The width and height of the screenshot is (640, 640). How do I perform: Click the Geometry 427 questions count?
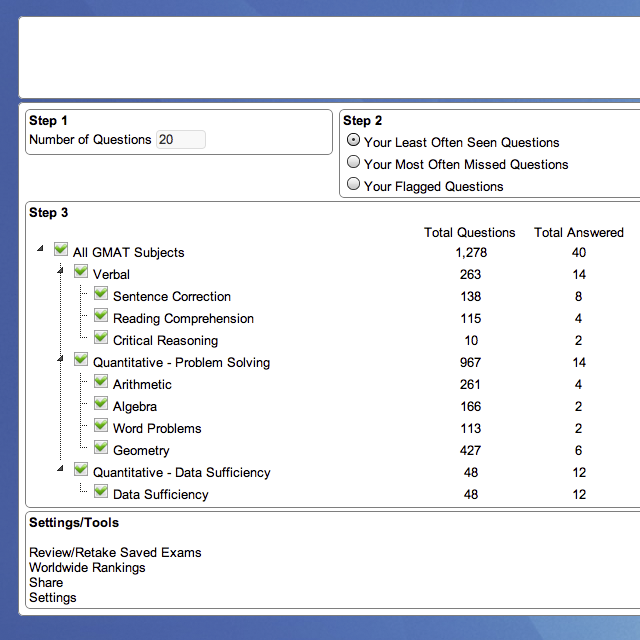point(470,451)
